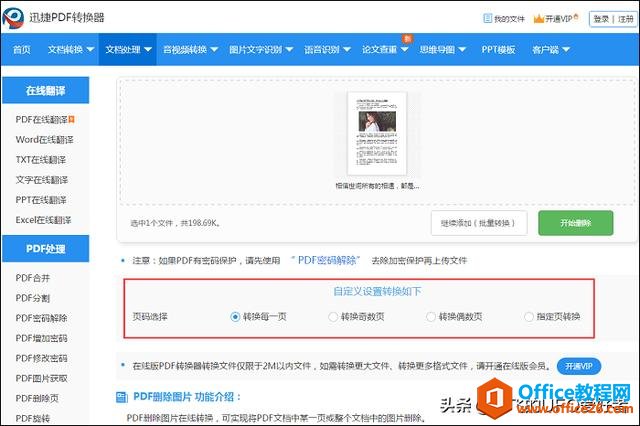
Task: Go to the 首页 menu item
Action: point(22,49)
